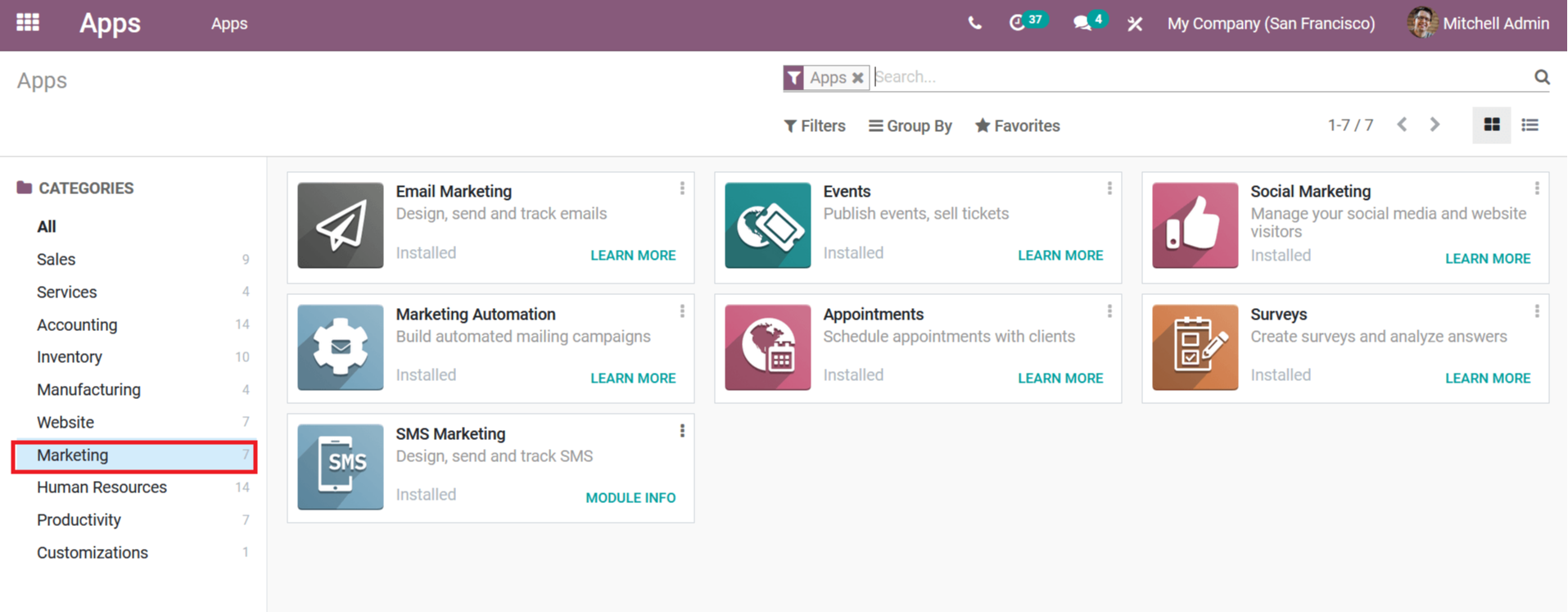
Task: Click the Surveys app icon
Action: 1195,347
